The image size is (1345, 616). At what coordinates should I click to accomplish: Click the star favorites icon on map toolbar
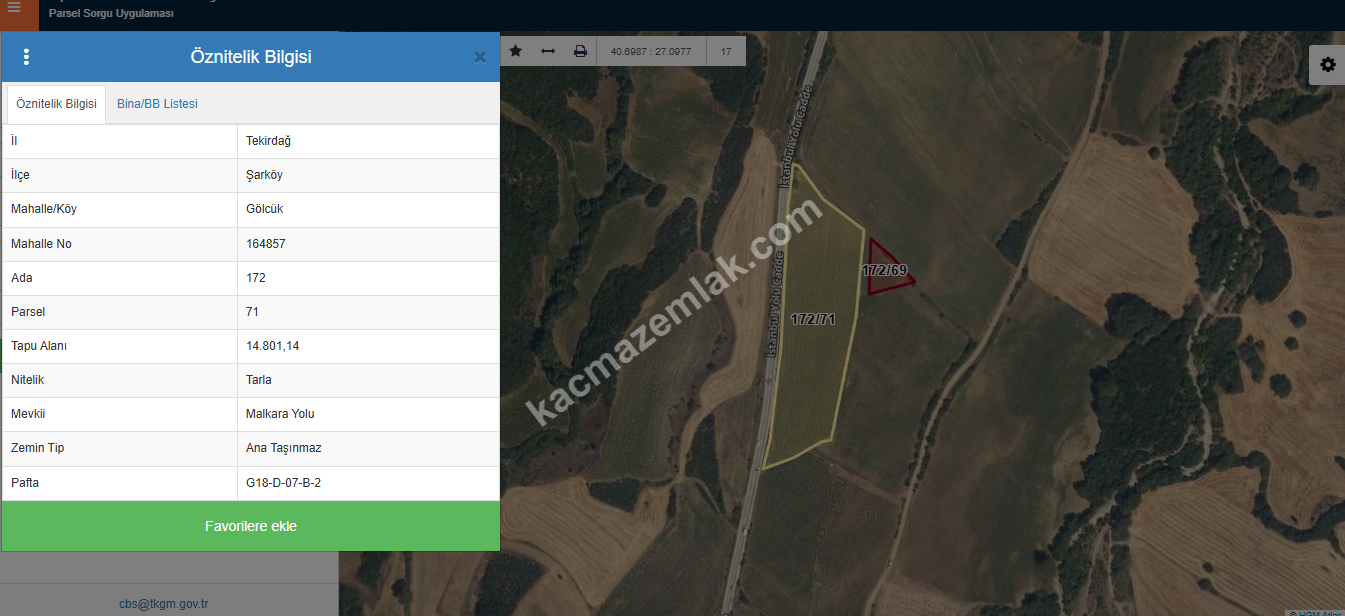(516, 51)
